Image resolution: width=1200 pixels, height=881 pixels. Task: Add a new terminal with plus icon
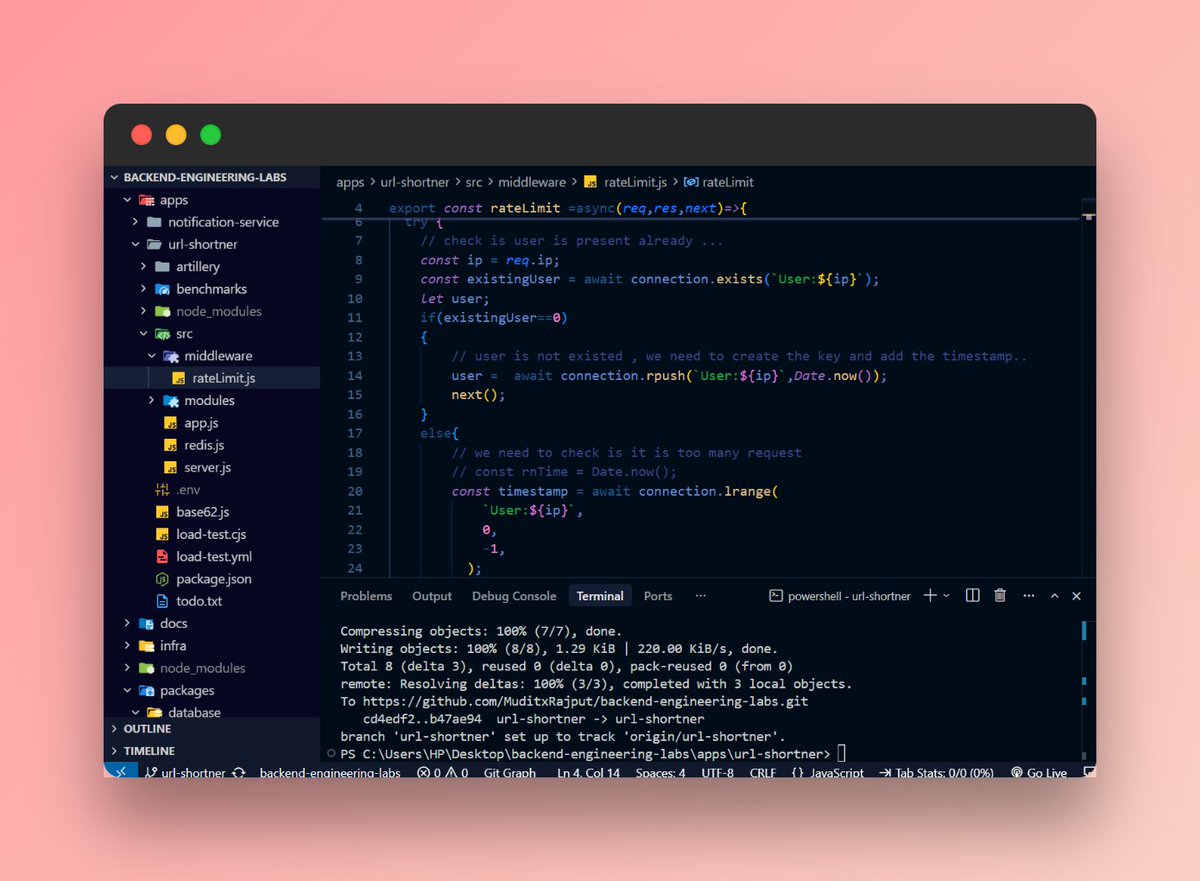(x=930, y=596)
